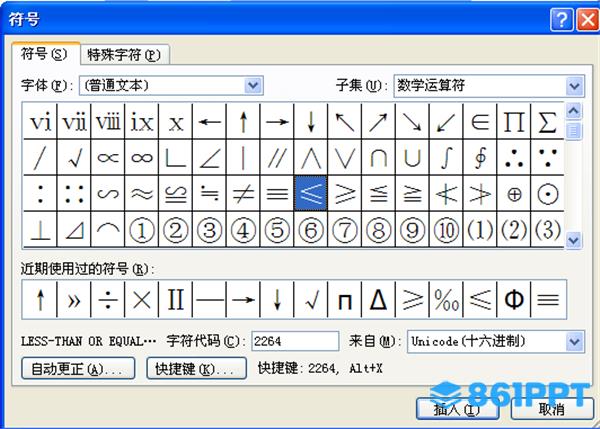Choose the parallel lines symbol ∥
This screenshot has width=600, height=429.
pyautogui.click(x=277, y=157)
